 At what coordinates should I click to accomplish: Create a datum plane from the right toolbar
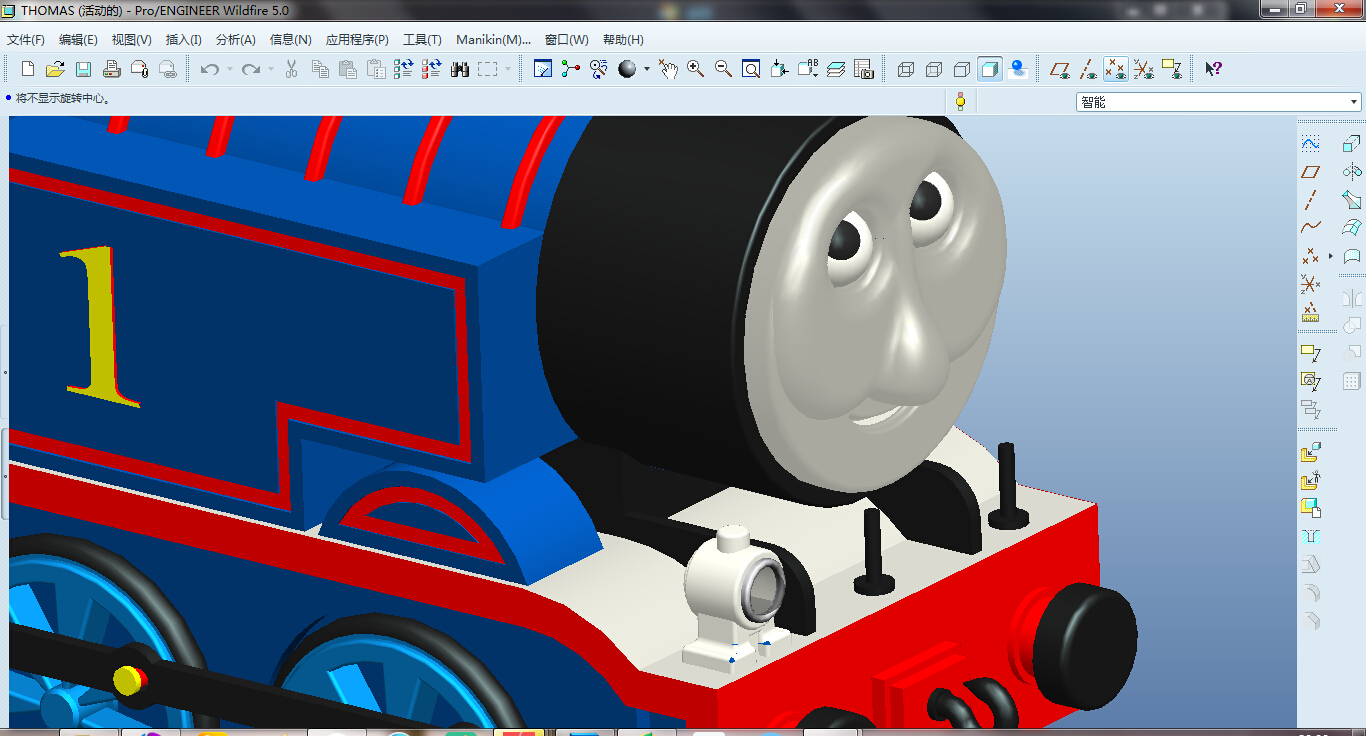pyautogui.click(x=1310, y=172)
